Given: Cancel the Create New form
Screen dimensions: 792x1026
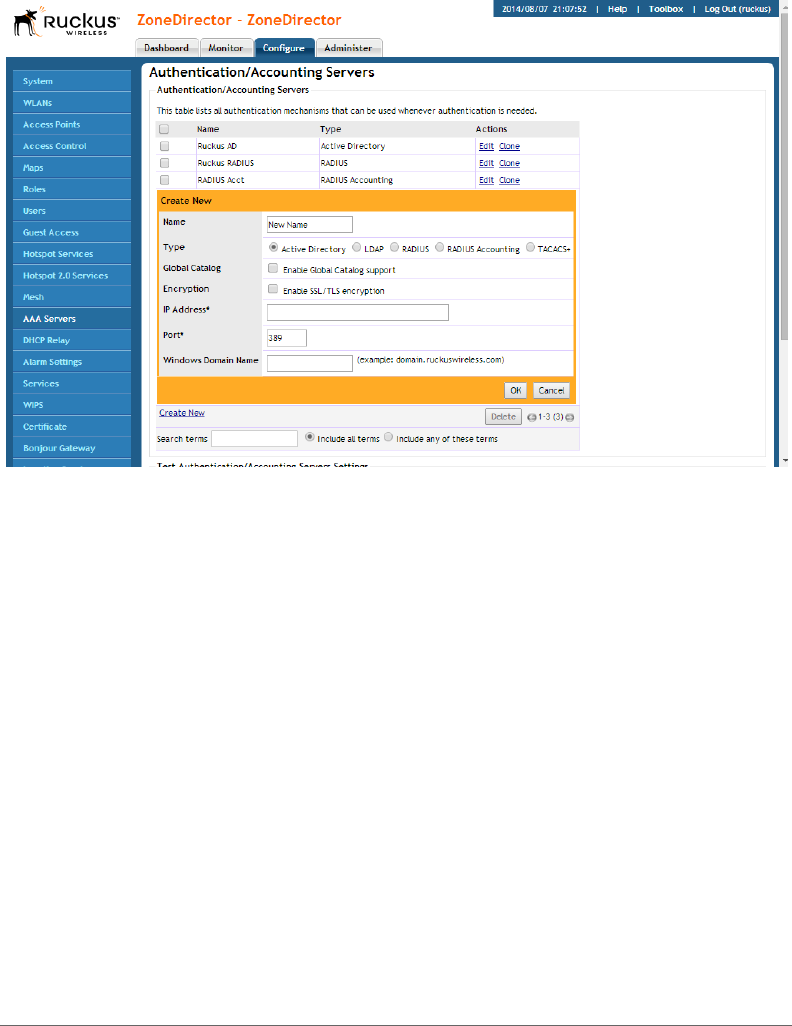Looking at the screenshot, I should click(x=551, y=391).
